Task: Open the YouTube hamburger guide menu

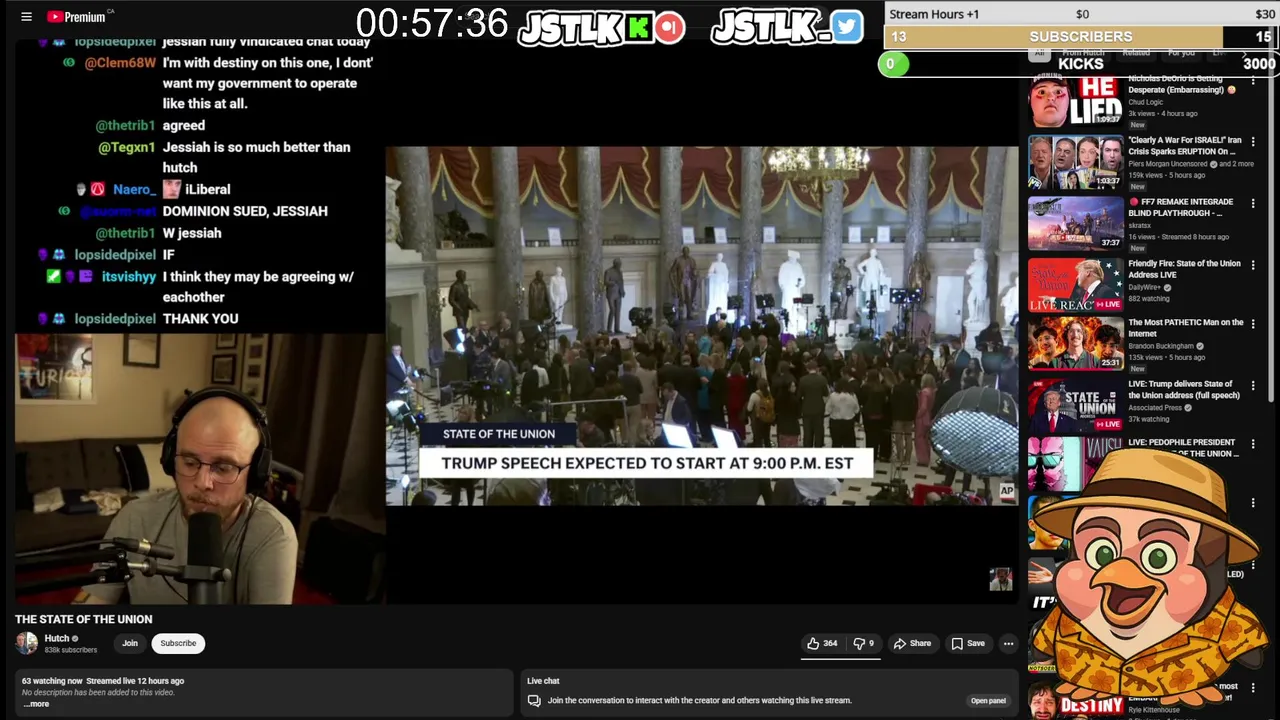Action: click(x=26, y=17)
